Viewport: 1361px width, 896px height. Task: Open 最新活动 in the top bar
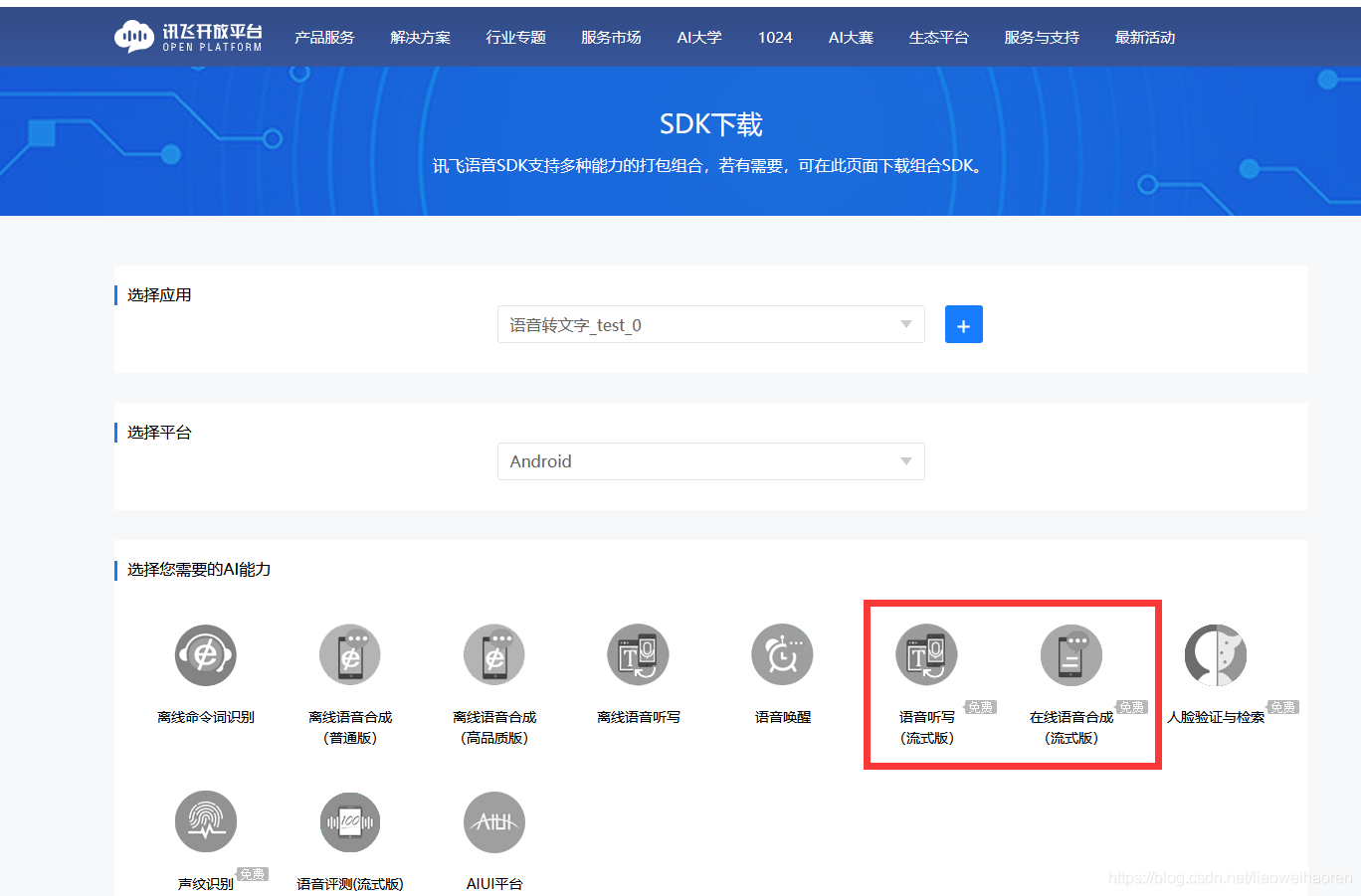tap(1145, 38)
